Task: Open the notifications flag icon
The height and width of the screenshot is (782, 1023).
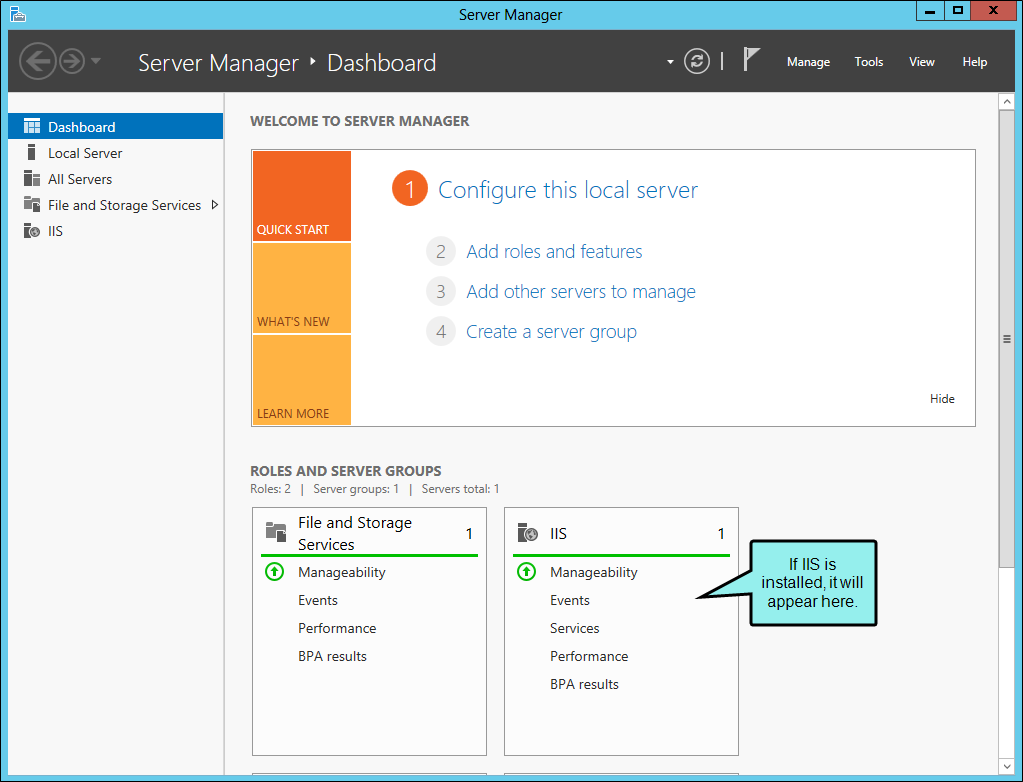Action: [752, 59]
